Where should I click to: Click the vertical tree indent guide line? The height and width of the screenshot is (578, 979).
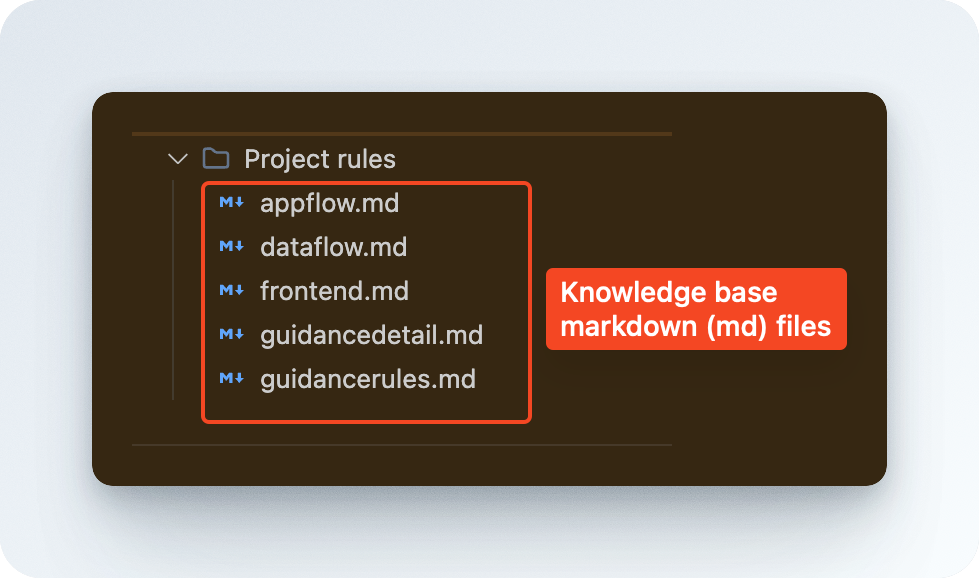click(173, 290)
